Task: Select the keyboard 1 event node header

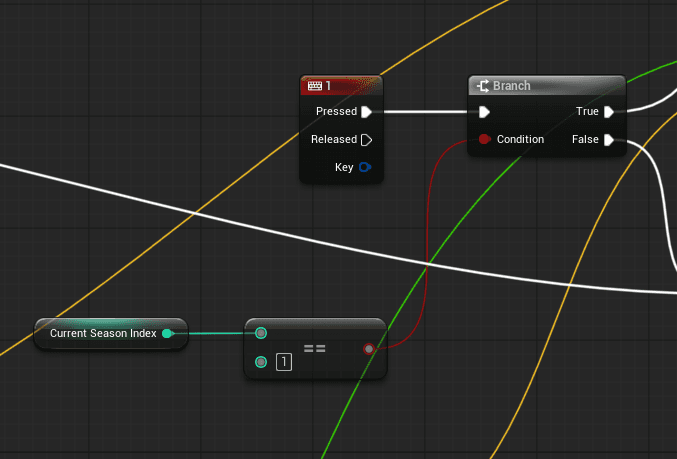Action: 341,85
